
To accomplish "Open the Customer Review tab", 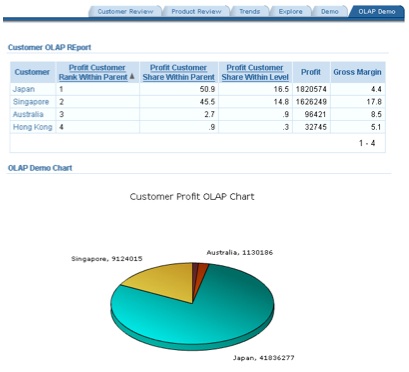I will pos(125,11).
